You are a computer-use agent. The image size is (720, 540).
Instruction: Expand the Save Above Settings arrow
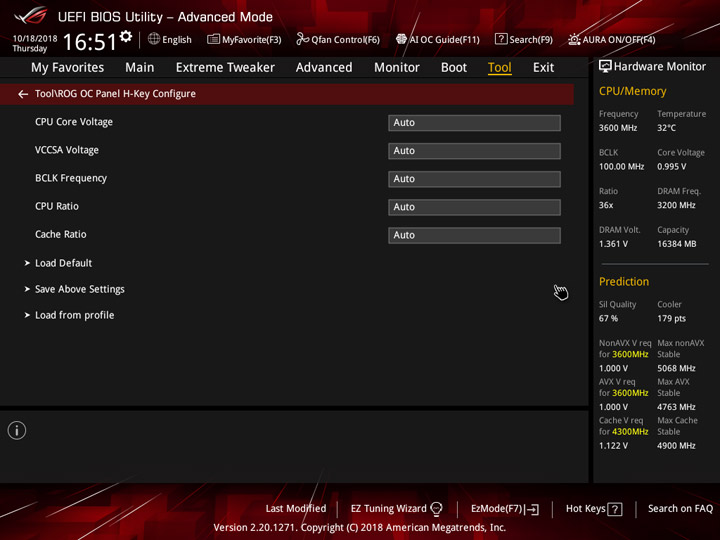[x=27, y=289]
